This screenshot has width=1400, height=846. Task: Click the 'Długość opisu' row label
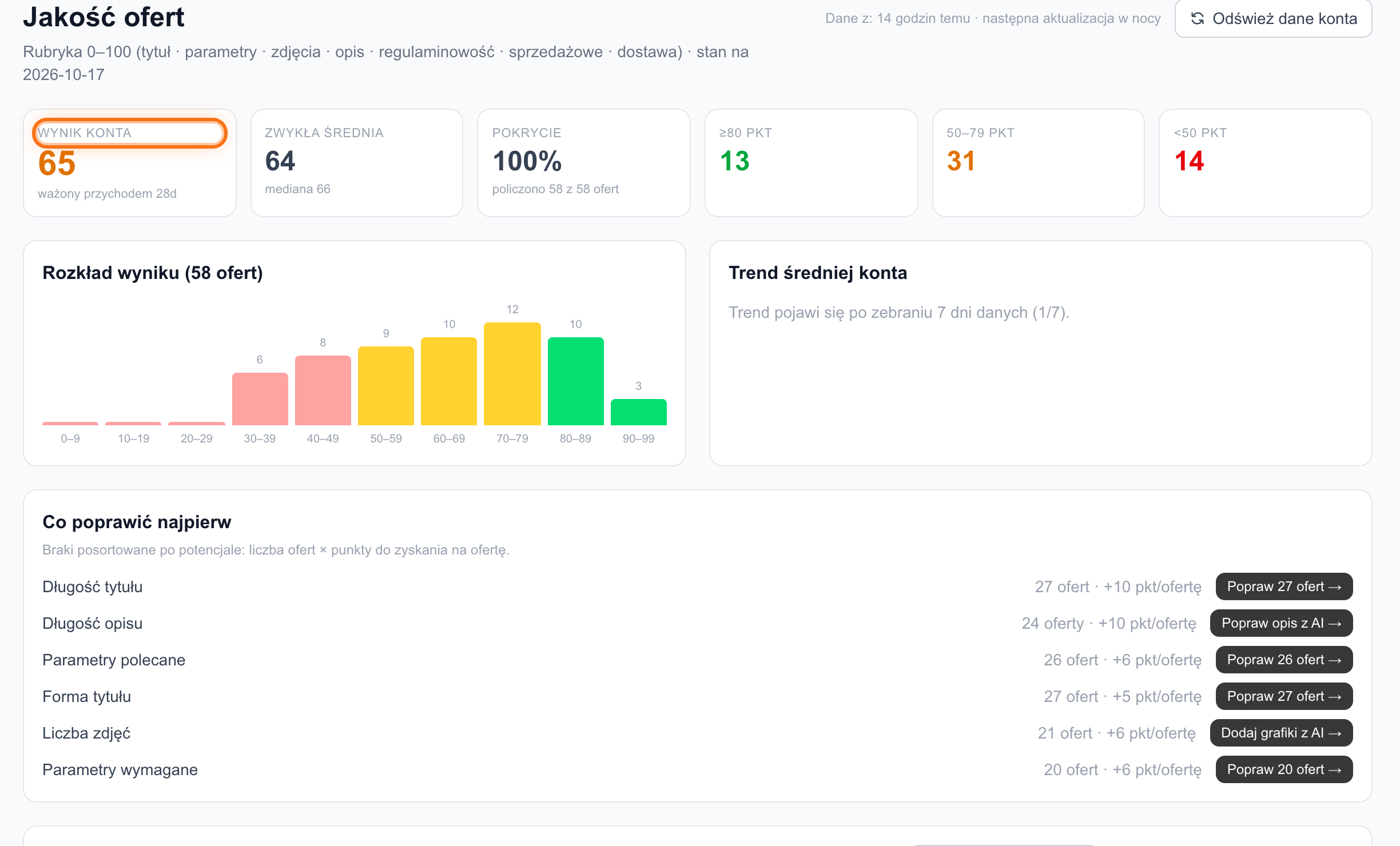(93, 624)
